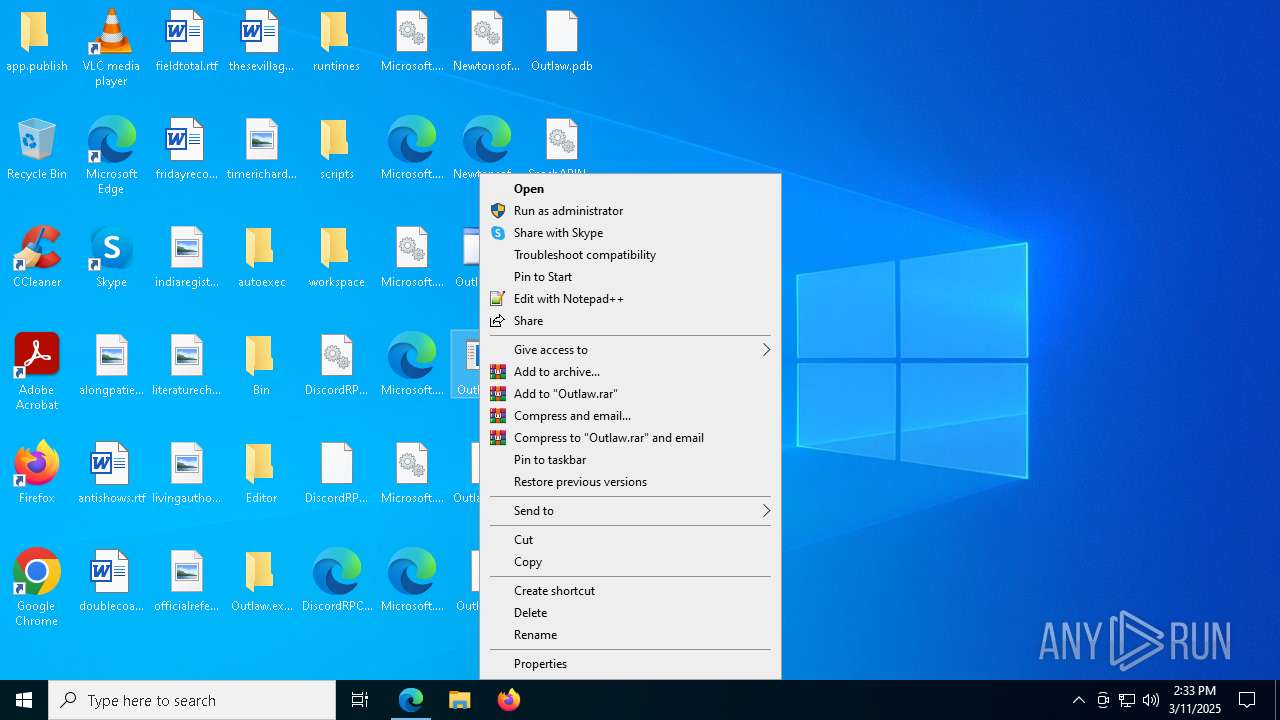Select the Adobe Acrobat shortcut
Screen dimensions: 1280x720
coord(36,356)
